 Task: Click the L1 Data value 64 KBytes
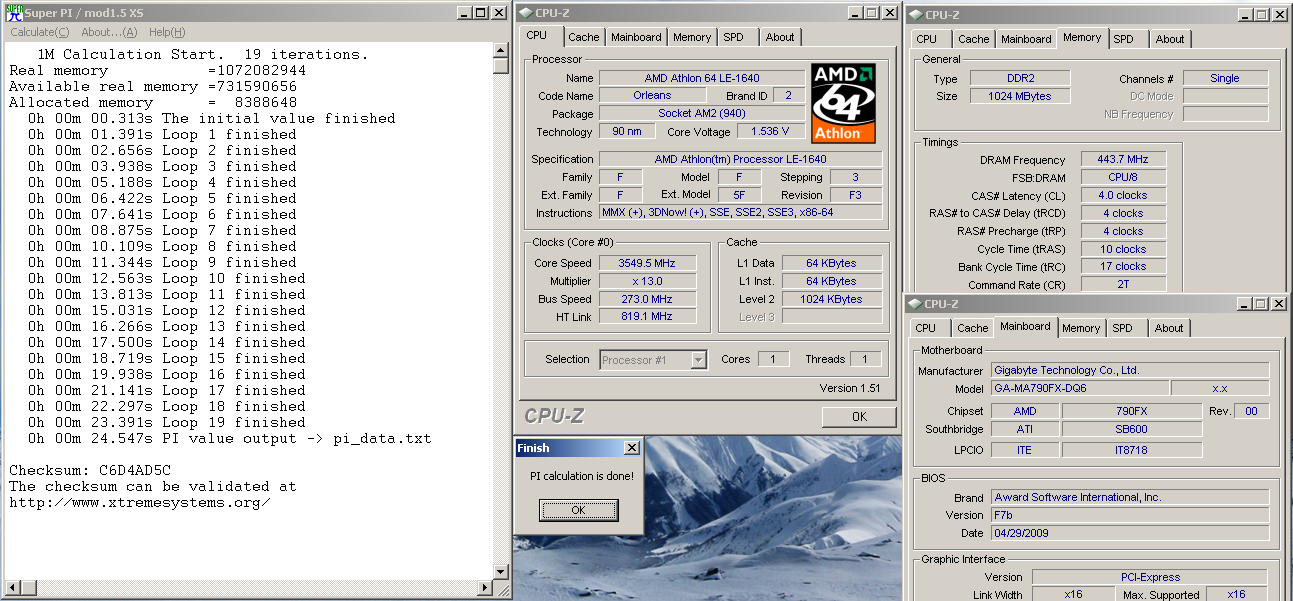point(832,263)
